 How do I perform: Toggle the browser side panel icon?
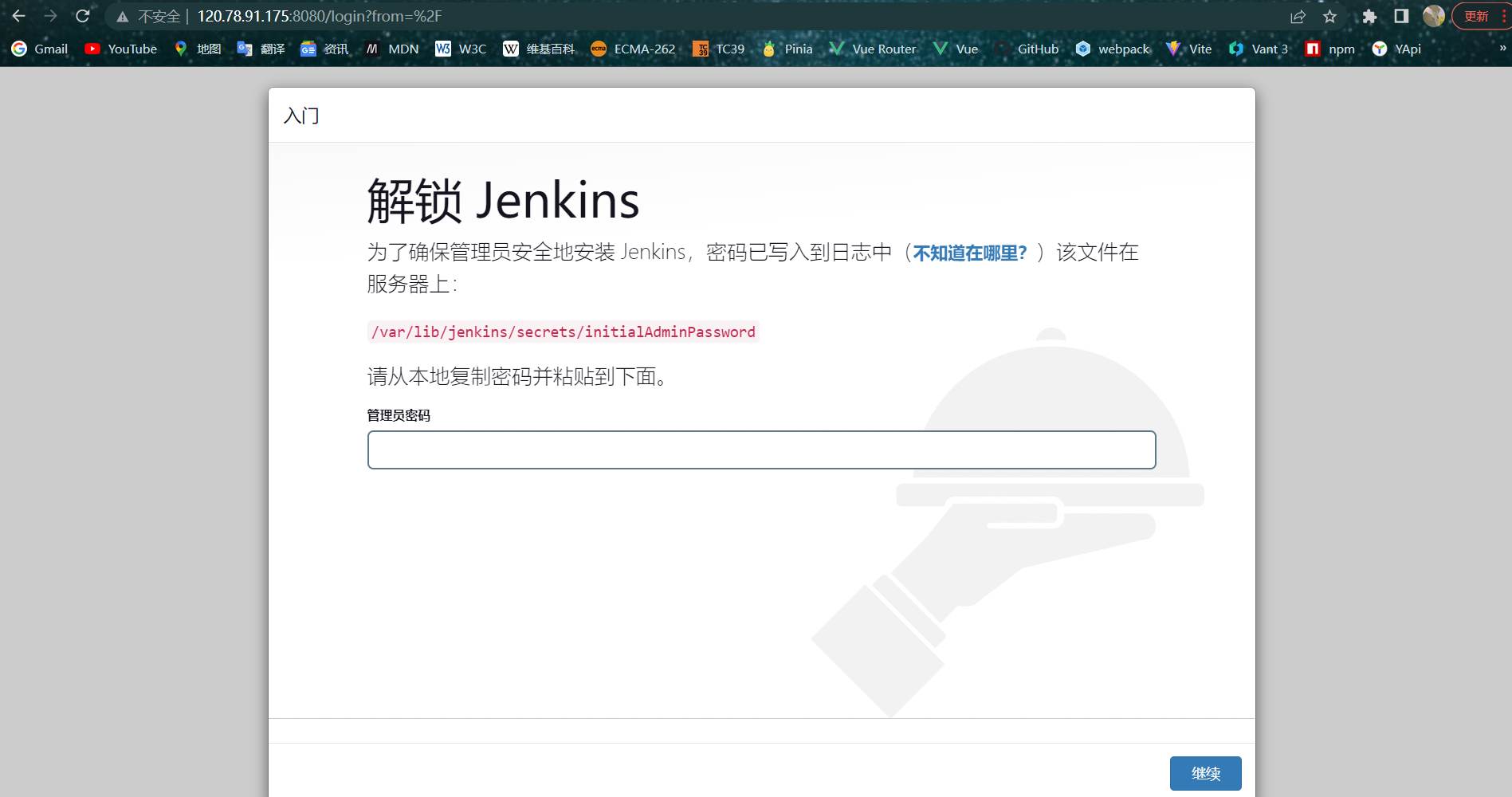[x=1401, y=16]
